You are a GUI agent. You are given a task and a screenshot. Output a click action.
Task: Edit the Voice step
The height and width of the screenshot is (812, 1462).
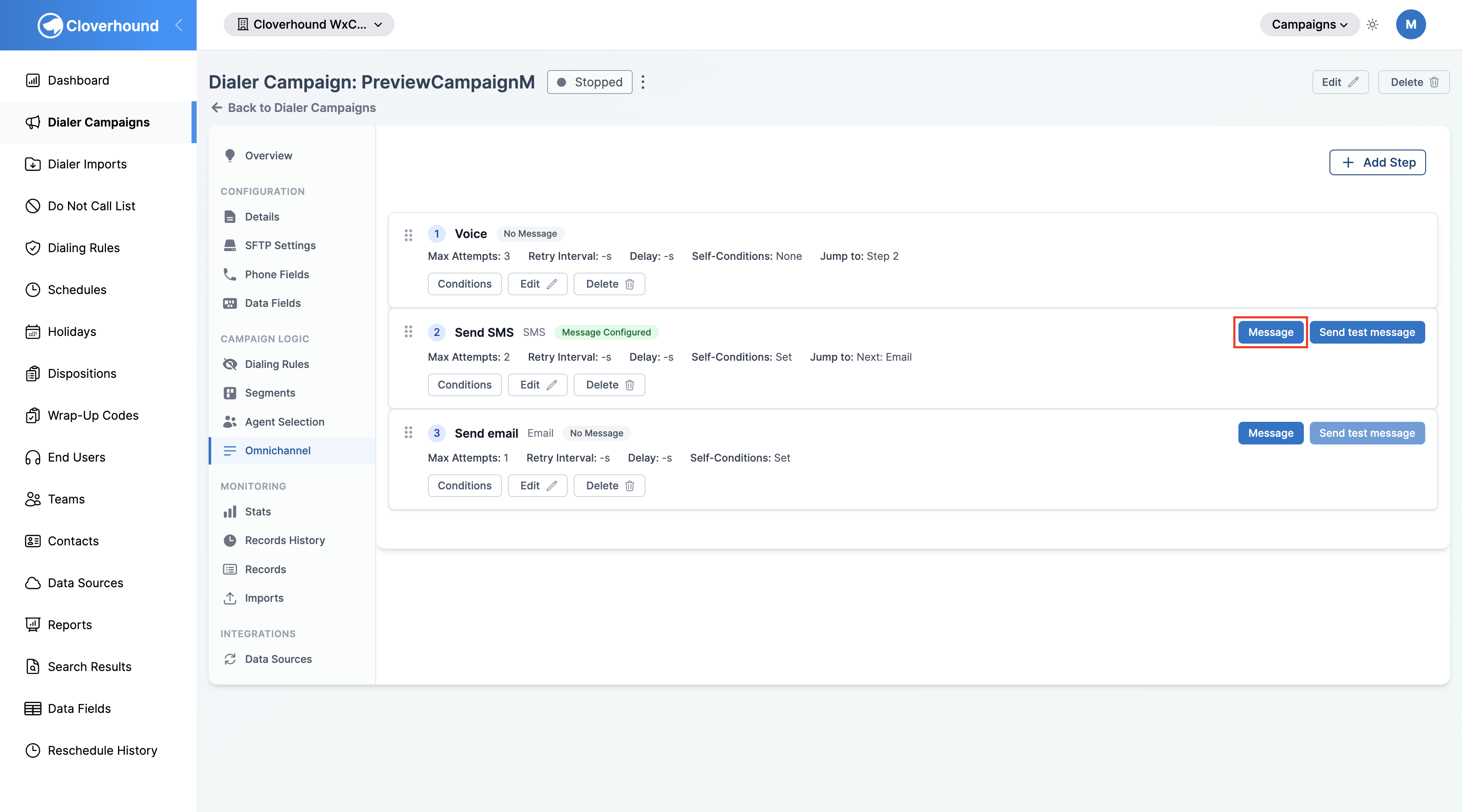(x=537, y=284)
